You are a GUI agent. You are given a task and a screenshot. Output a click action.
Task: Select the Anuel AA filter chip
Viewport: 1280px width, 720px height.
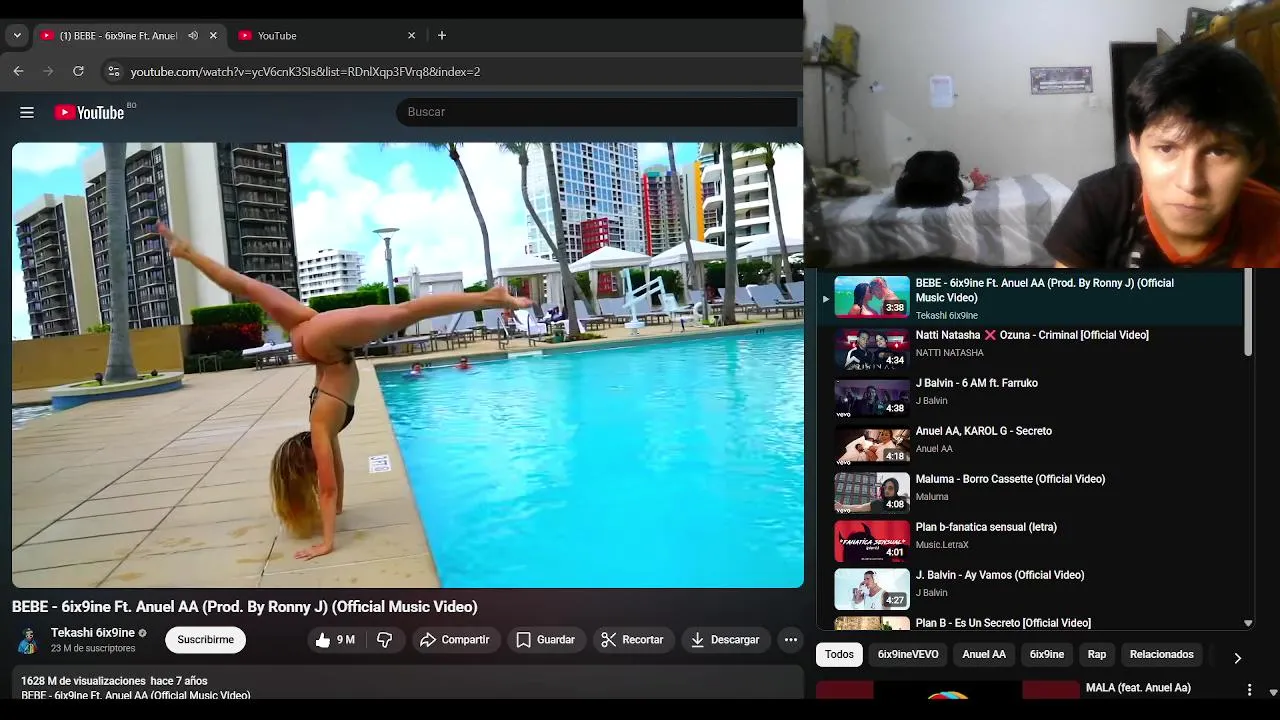(x=984, y=654)
